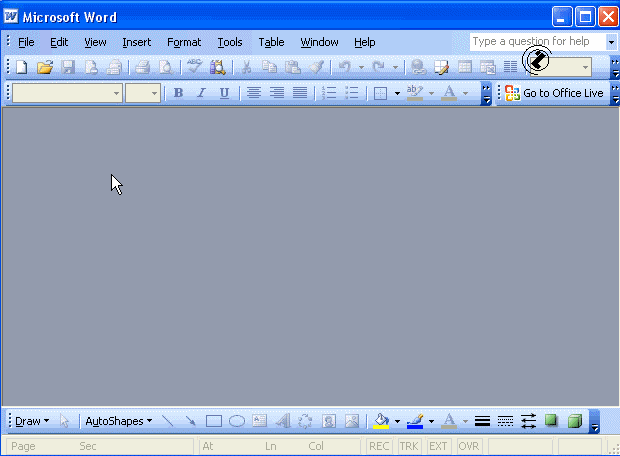The height and width of the screenshot is (456, 620).
Task: Open the Tools menu
Action: click(x=230, y=42)
